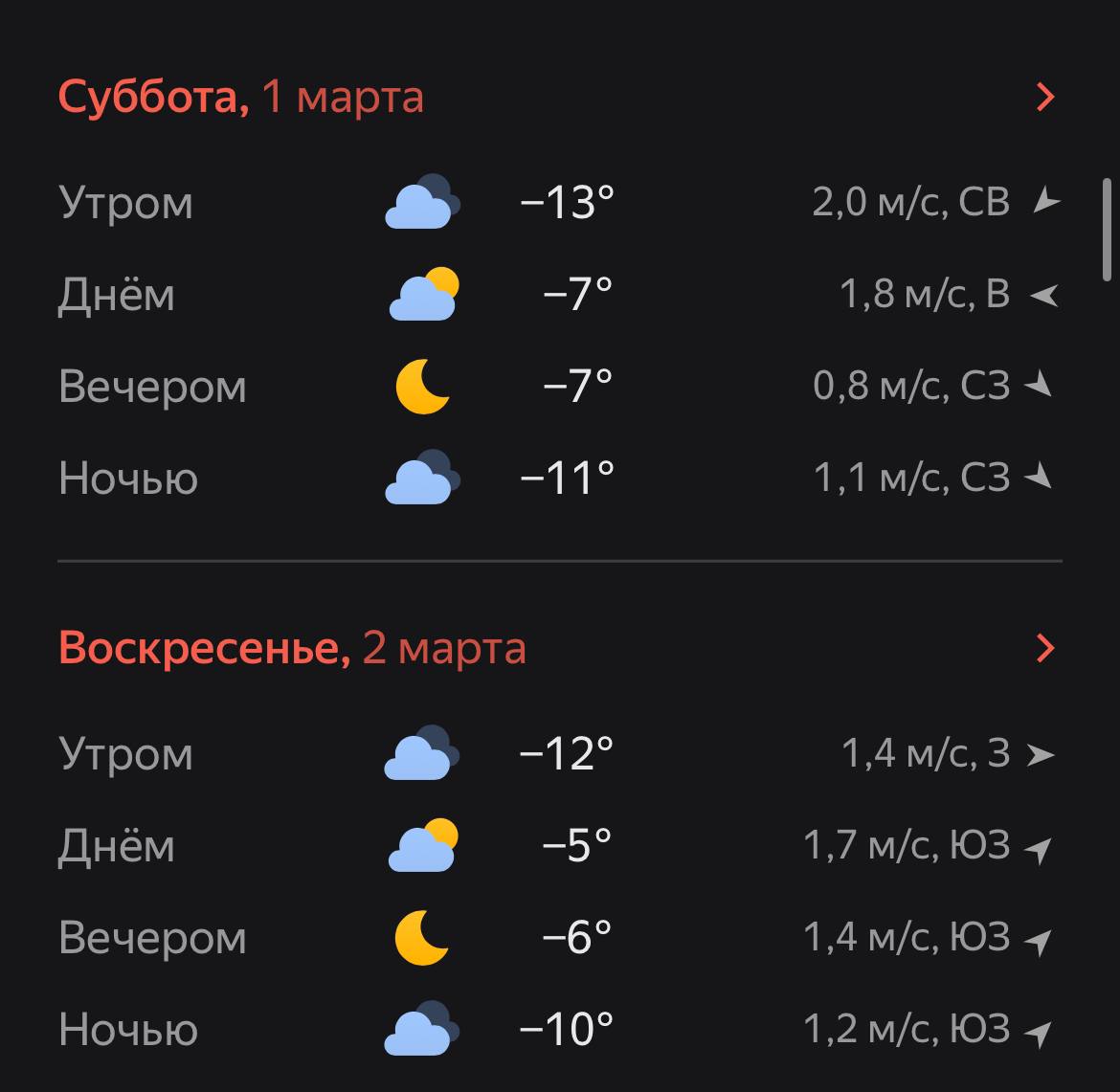Viewport: 1120px width, 1092px height.
Task: Click Saturday daytime partly sunny icon
Action: [423, 294]
